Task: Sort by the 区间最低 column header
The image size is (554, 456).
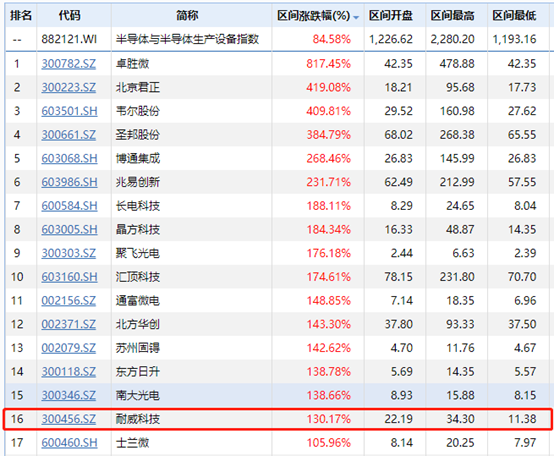Action: click(514, 16)
